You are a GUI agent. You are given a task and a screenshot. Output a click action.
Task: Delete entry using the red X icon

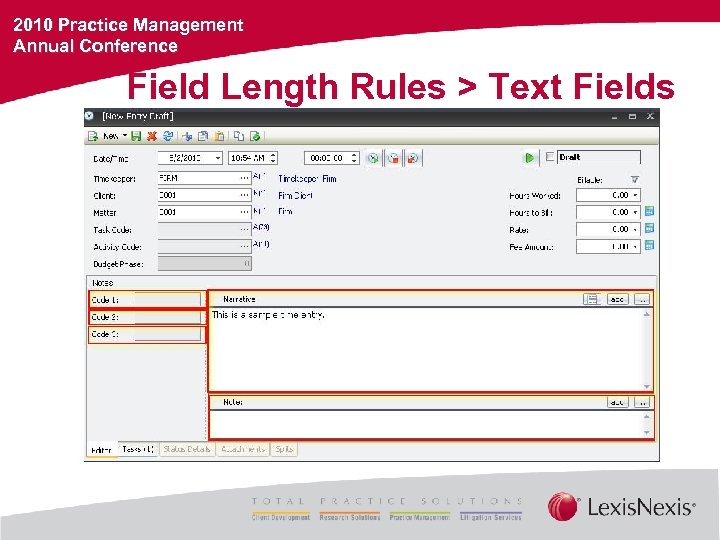click(x=152, y=136)
